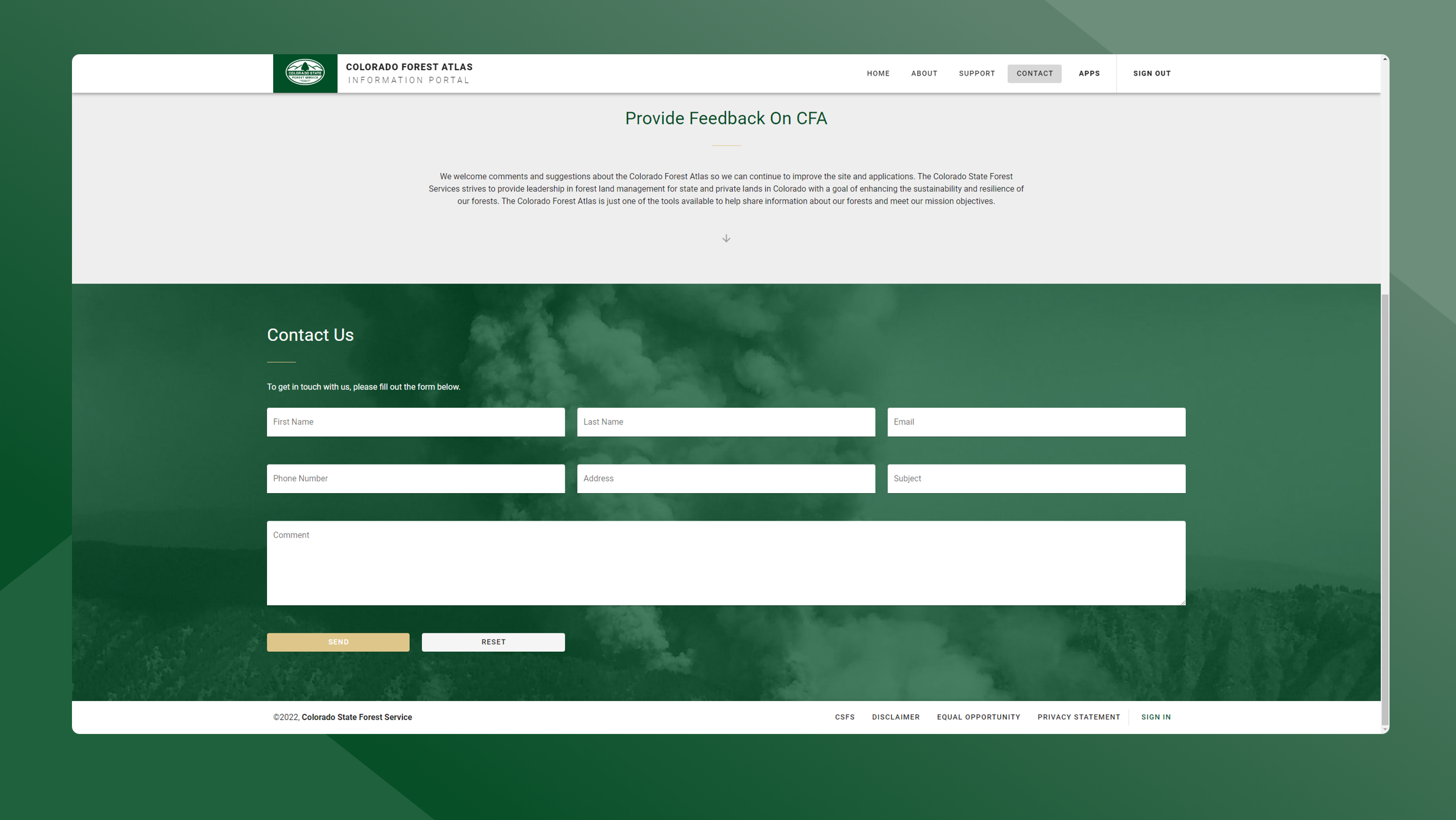Image resolution: width=1456 pixels, height=820 pixels.
Task: Focus the First Name field
Action: pyautogui.click(x=415, y=422)
